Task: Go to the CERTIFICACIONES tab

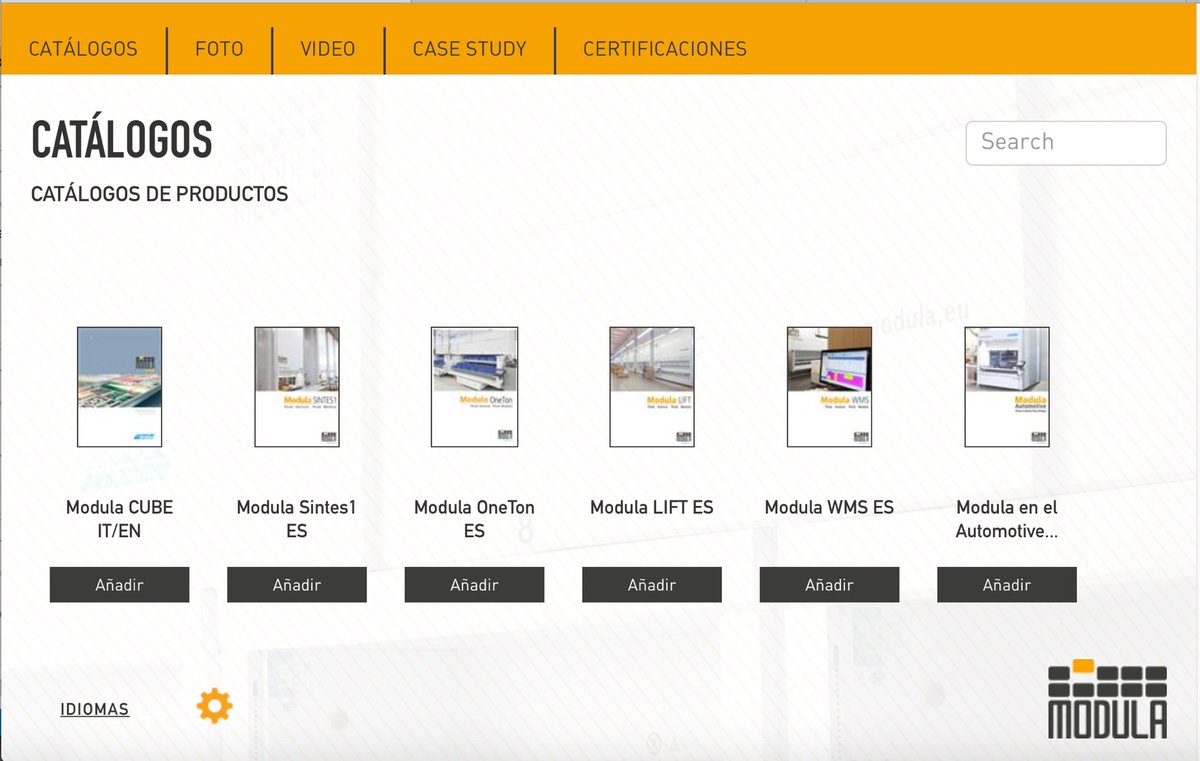Action: point(665,48)
